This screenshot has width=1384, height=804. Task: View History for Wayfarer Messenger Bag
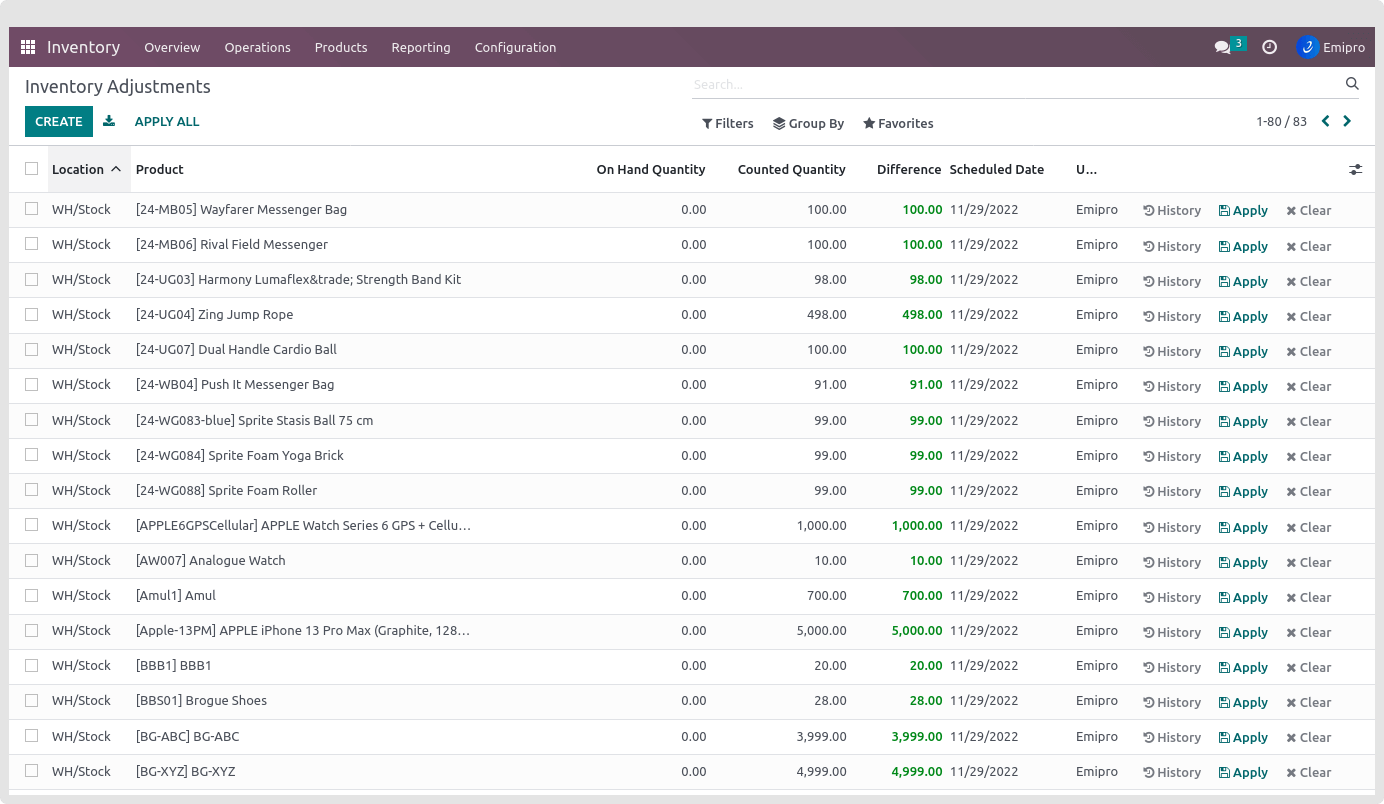tap(1172, 210)
